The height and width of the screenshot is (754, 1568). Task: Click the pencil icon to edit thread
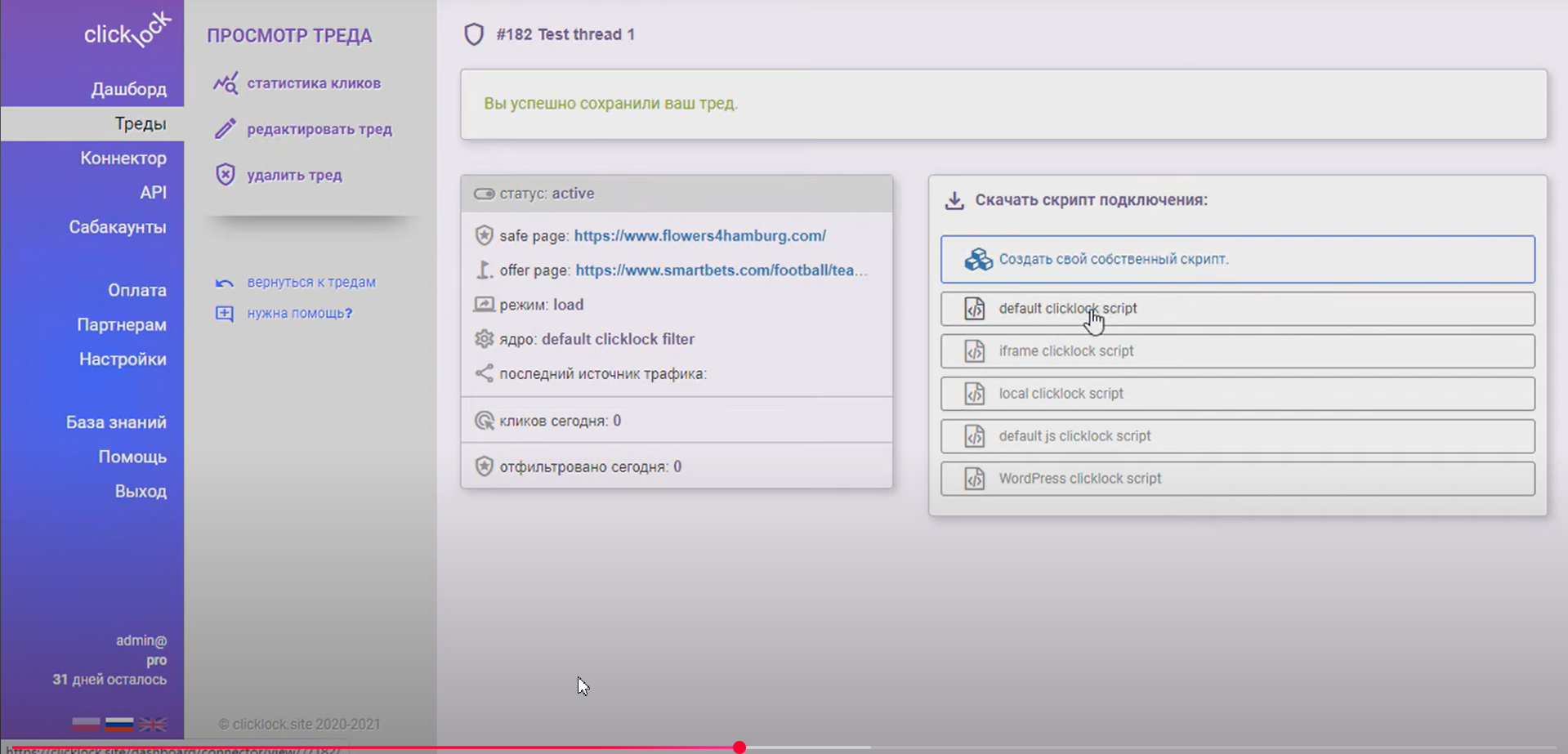[226, 129]
